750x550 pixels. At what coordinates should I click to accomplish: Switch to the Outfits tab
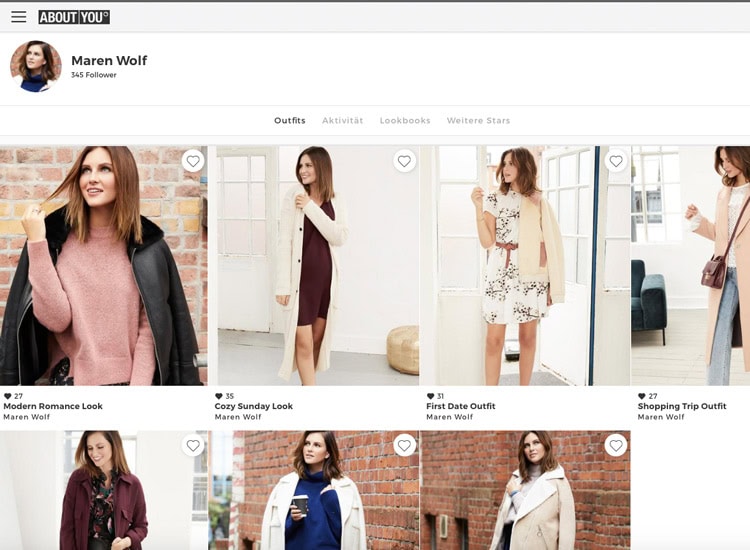tap(290, 121)
